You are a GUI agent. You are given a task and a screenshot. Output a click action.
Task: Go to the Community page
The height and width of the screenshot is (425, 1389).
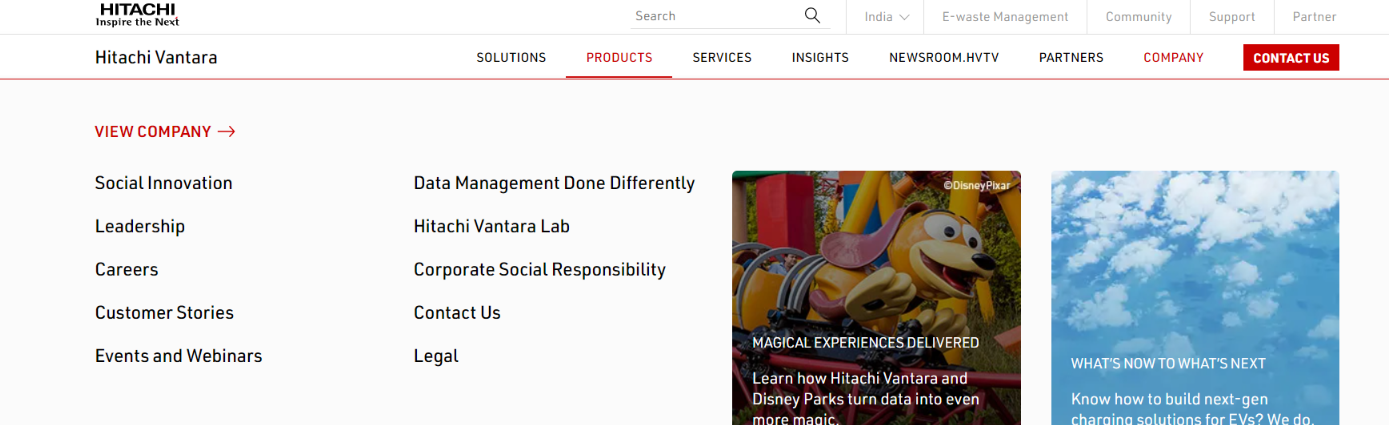click(x=1138, y=17)
